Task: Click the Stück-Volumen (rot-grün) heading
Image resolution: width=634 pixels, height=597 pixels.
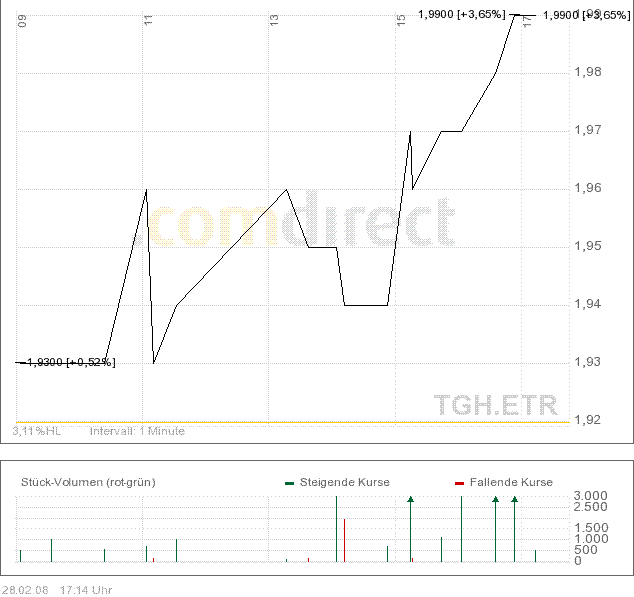Action: pyautogui.click(x=88, y=482)
